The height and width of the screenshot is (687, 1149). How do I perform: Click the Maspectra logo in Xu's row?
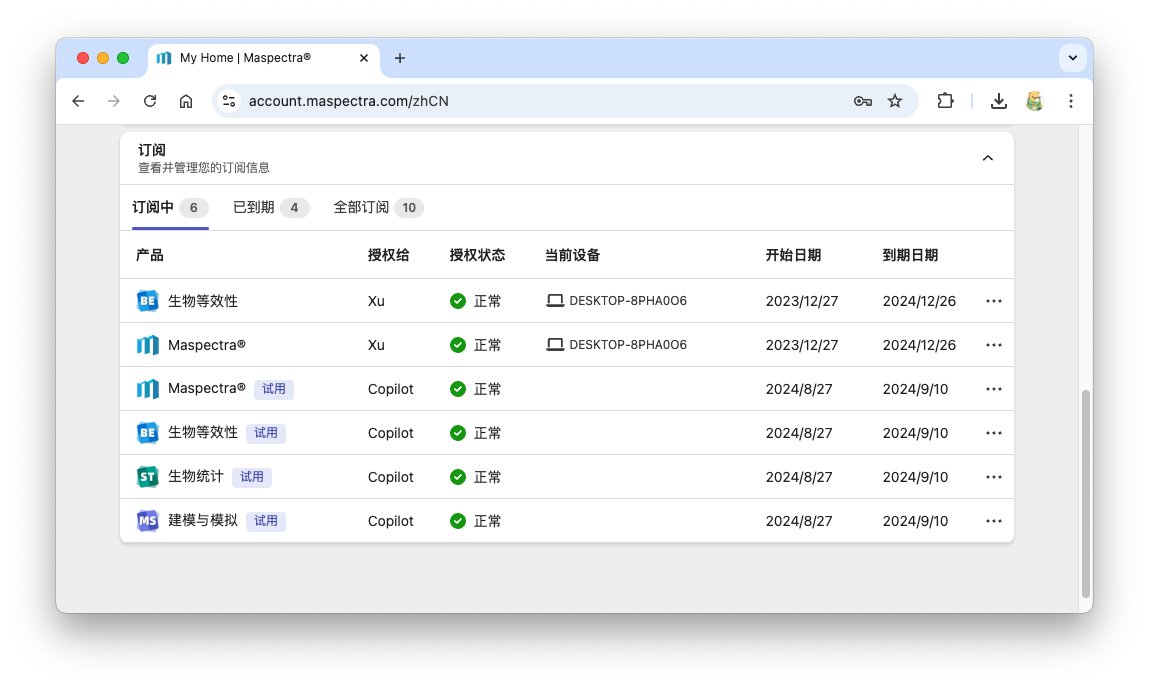click(147, 345)
